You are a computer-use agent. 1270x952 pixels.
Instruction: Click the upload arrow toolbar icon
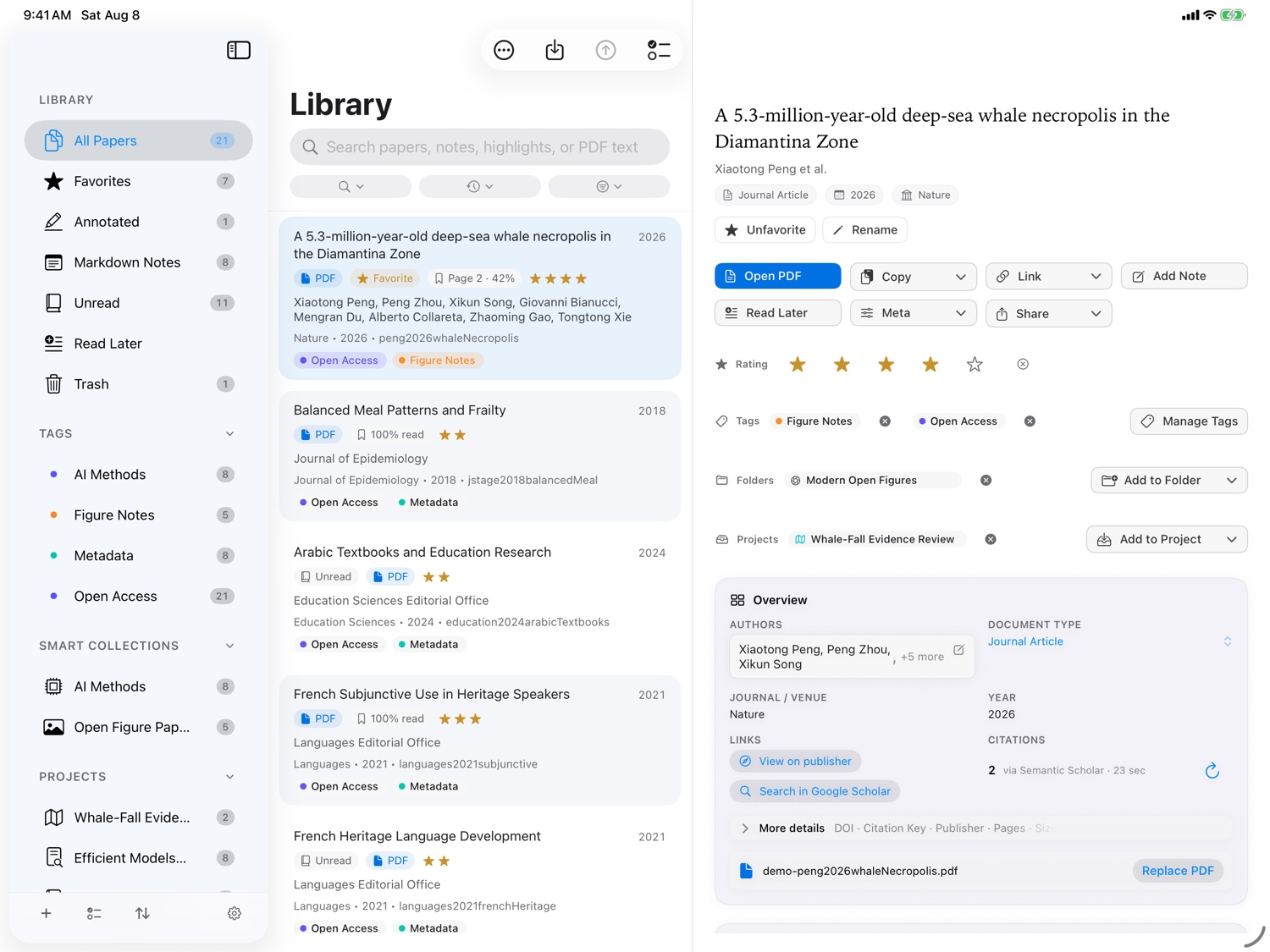pos(605,51)
